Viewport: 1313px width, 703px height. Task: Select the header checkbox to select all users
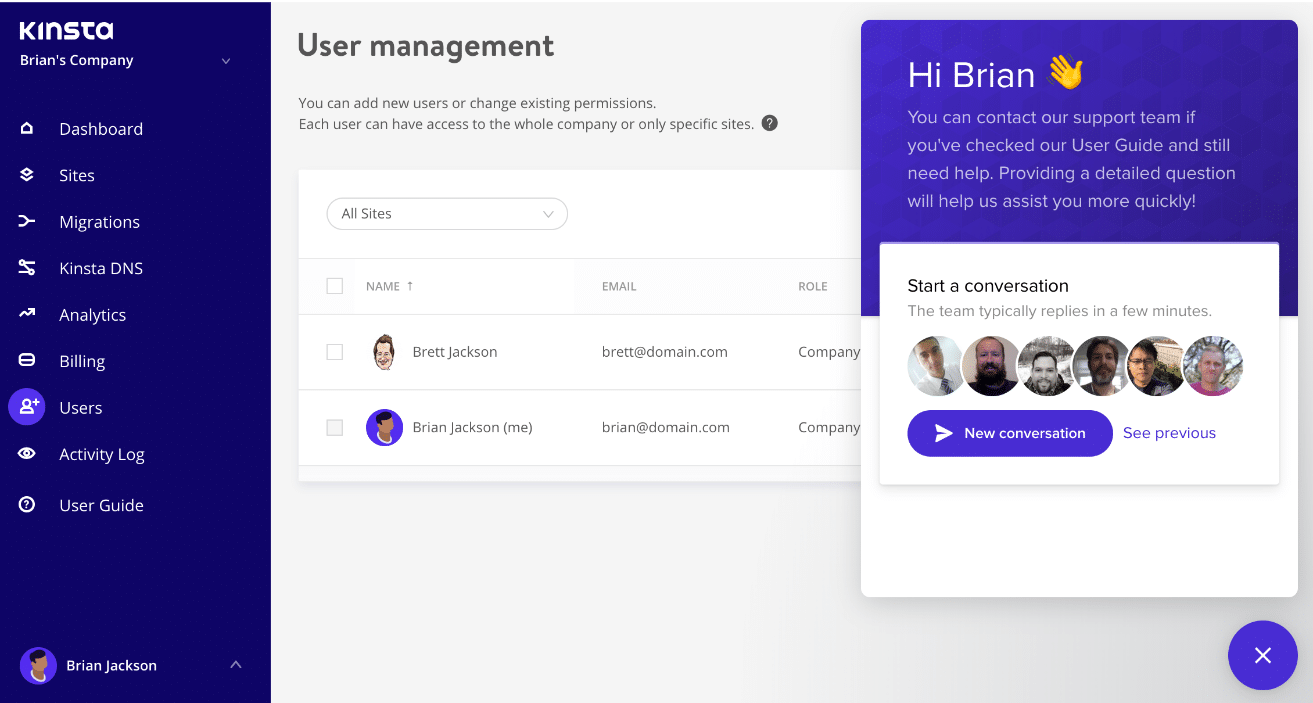335,285
